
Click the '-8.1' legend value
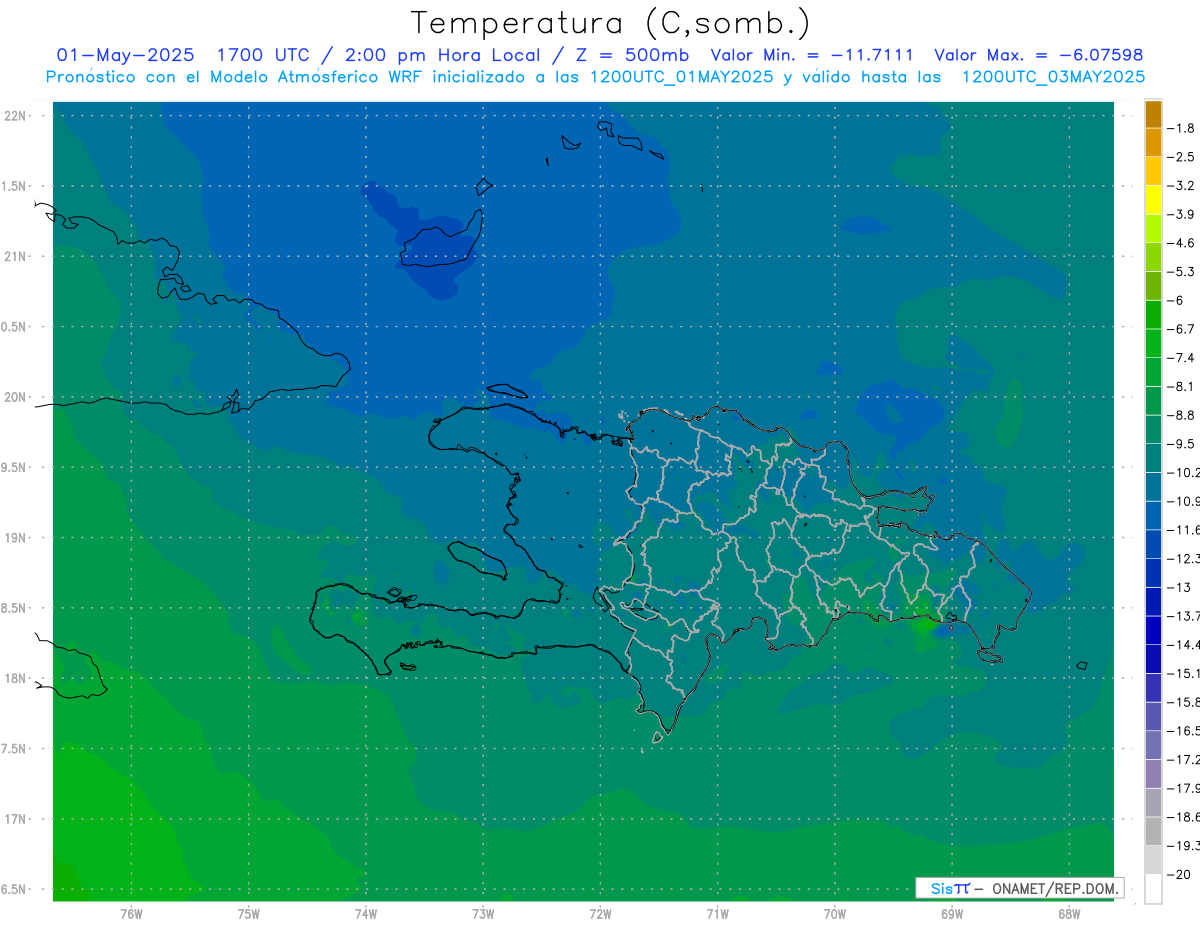point(1181,387)
